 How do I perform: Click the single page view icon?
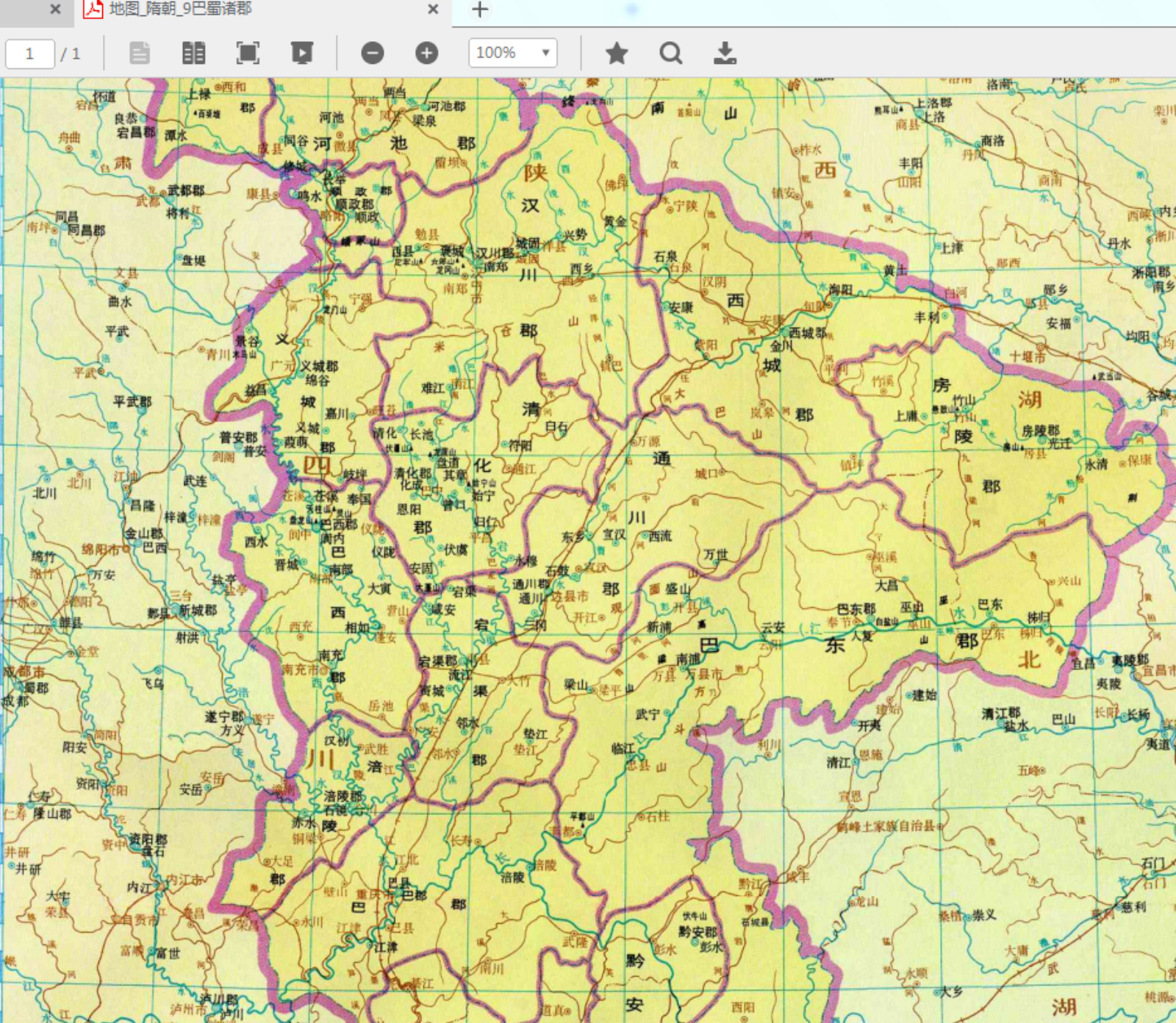tap(140, 53)
